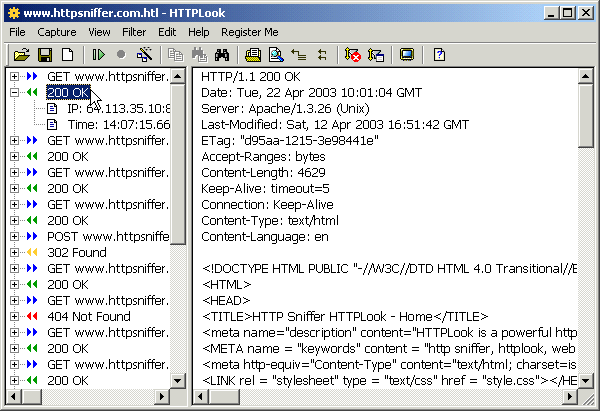The image size is (600, 411).
Task: Open help via the question mark icon
Action: click(x=439, y=55)
